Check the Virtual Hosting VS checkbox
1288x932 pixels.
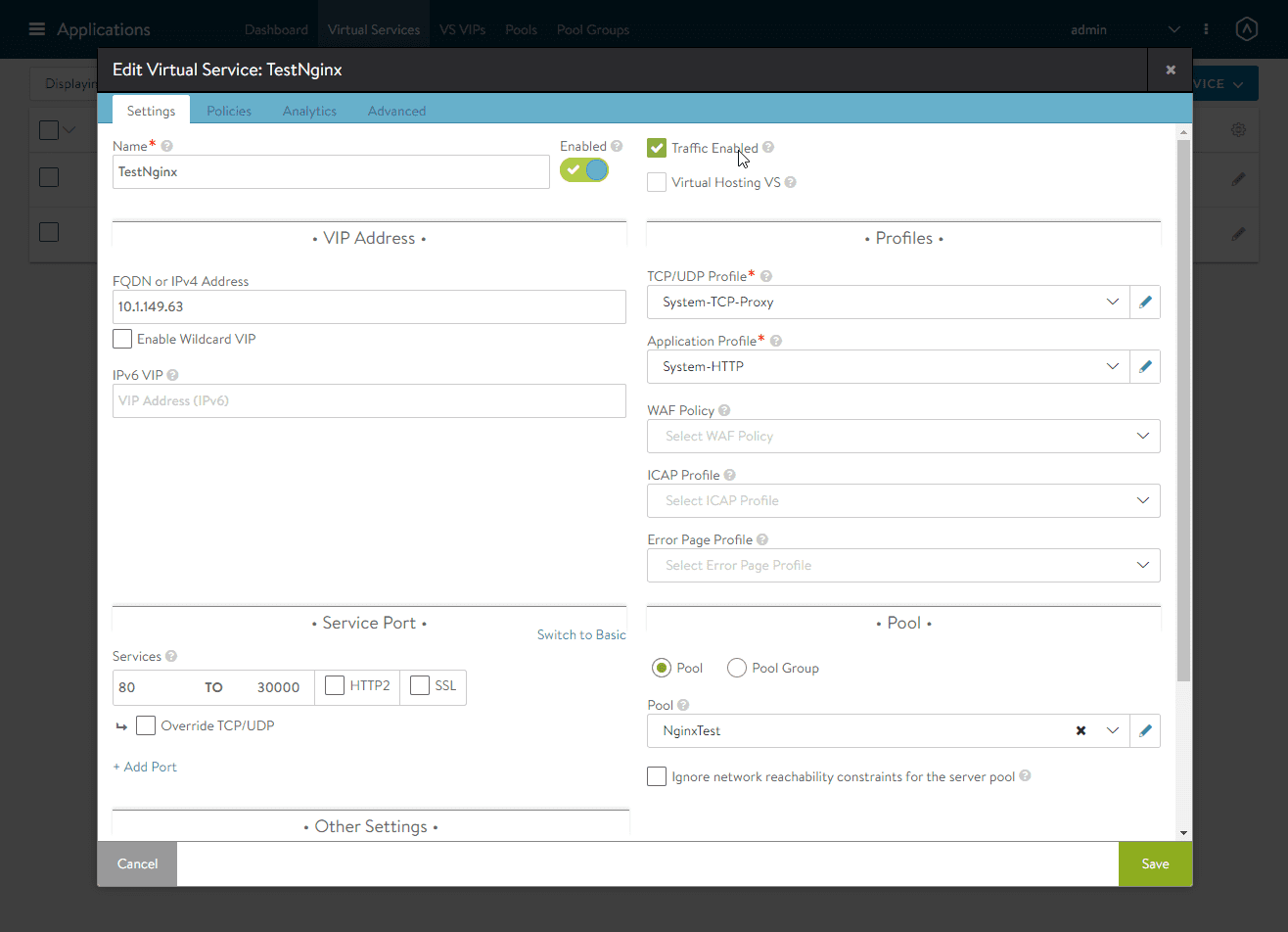click(657, 182)
